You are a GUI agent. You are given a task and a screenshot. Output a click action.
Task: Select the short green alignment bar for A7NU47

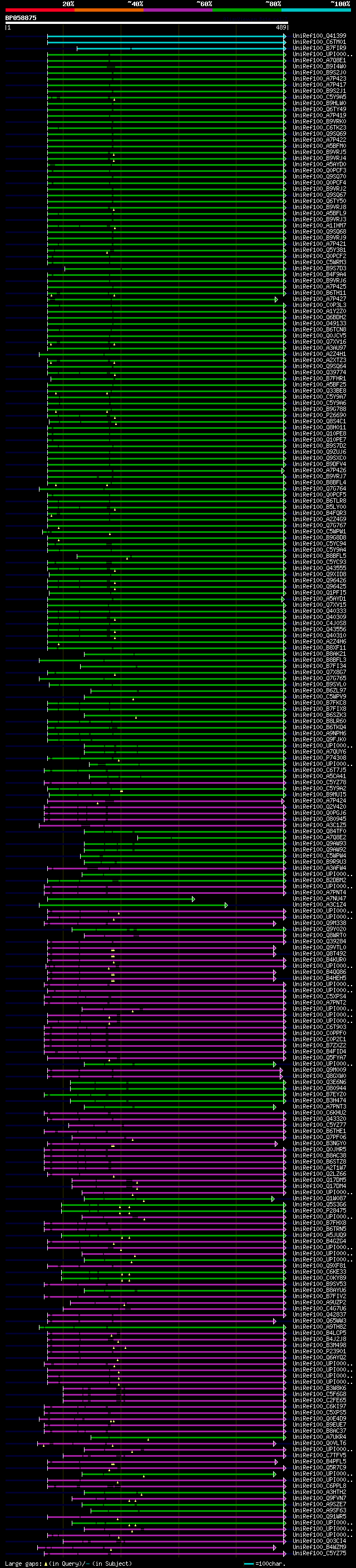click(x=121, y=898)
